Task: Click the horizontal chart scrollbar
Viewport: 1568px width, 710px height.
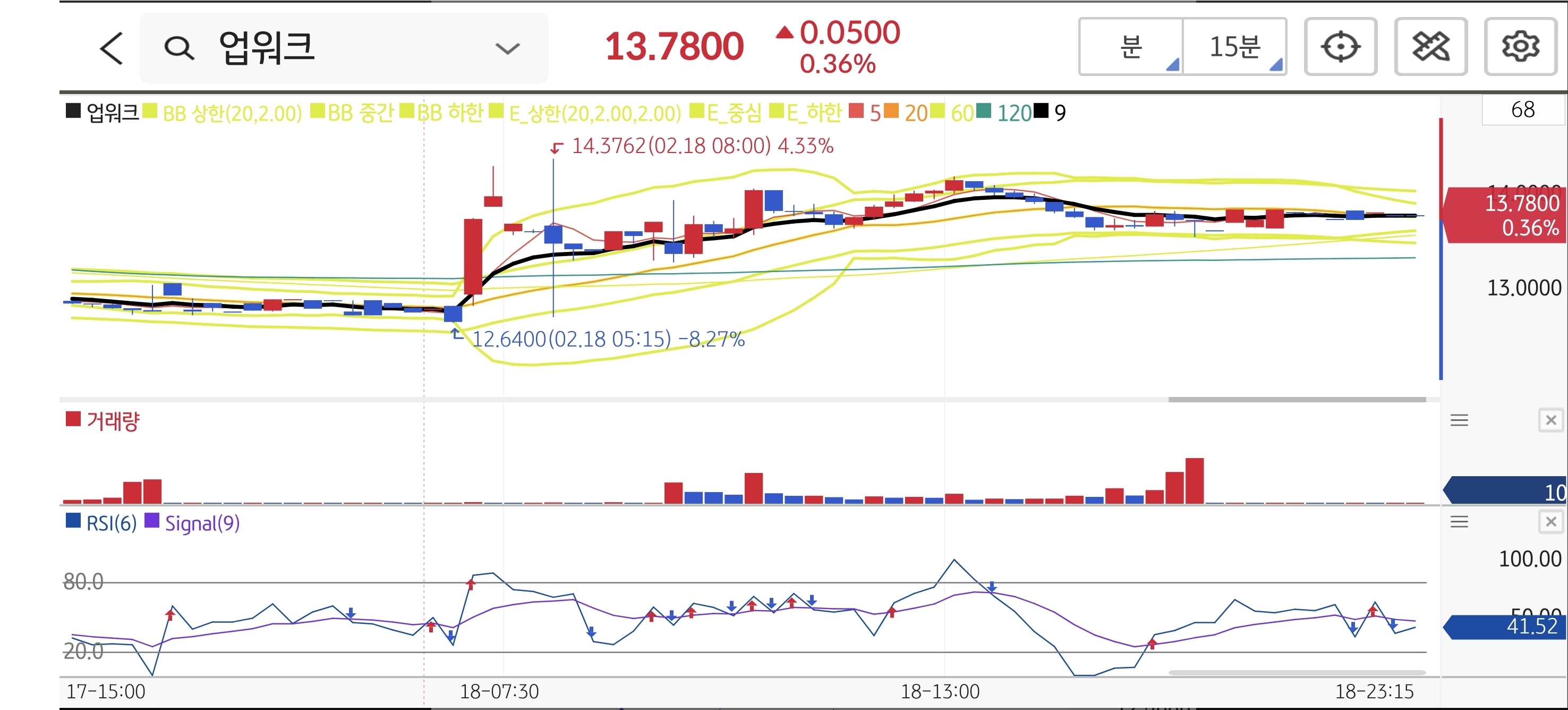Action: point(1297,400)
